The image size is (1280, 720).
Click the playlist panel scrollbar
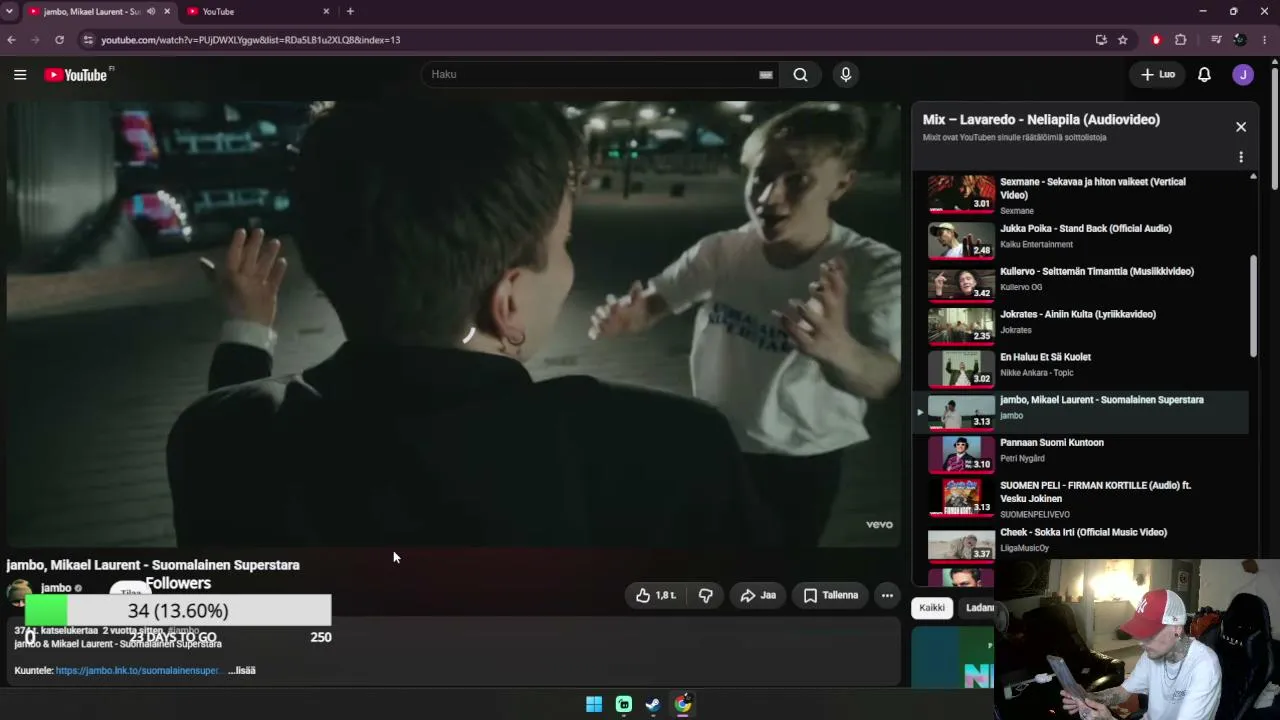tap(1253, 305)
